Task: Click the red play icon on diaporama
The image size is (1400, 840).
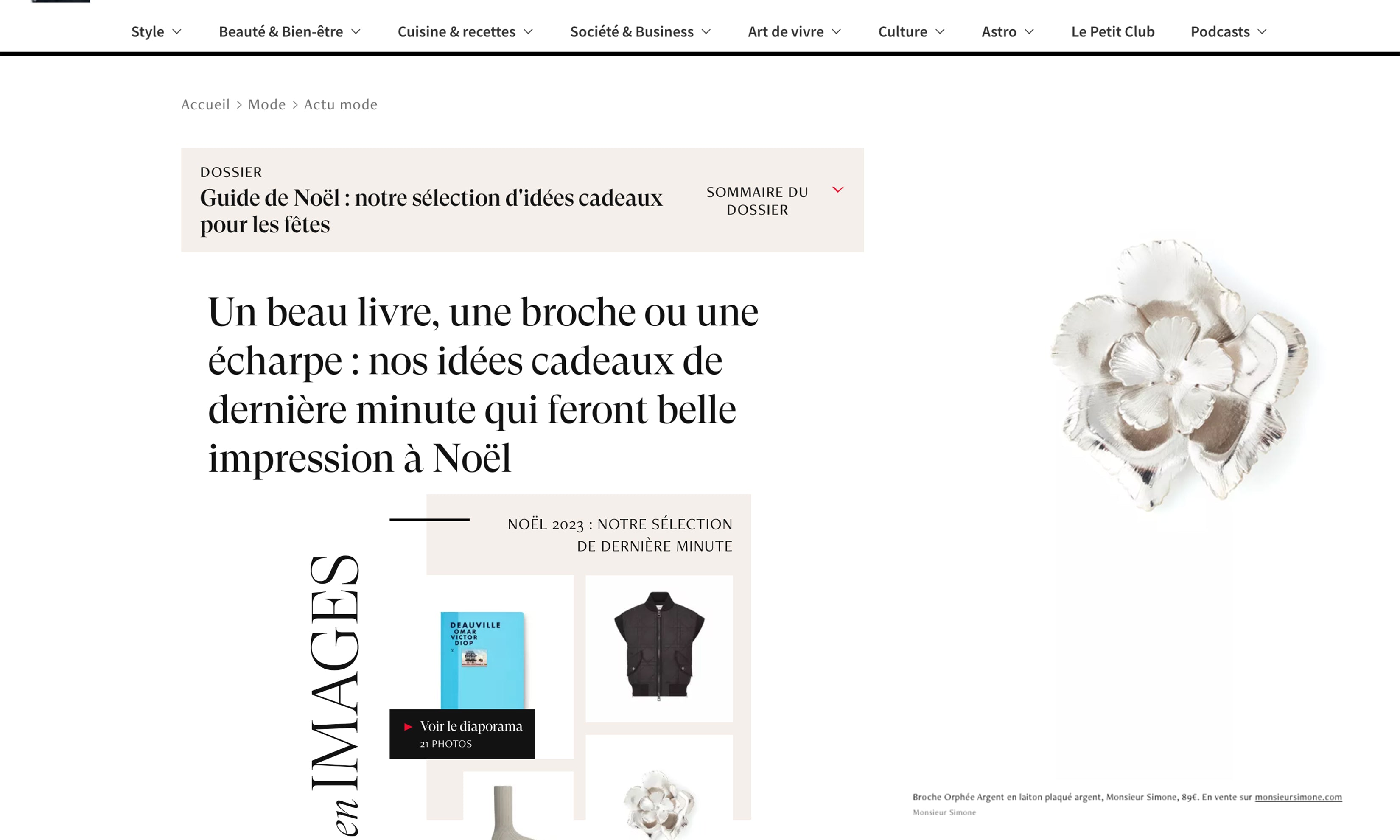Action: click(408, 727)
